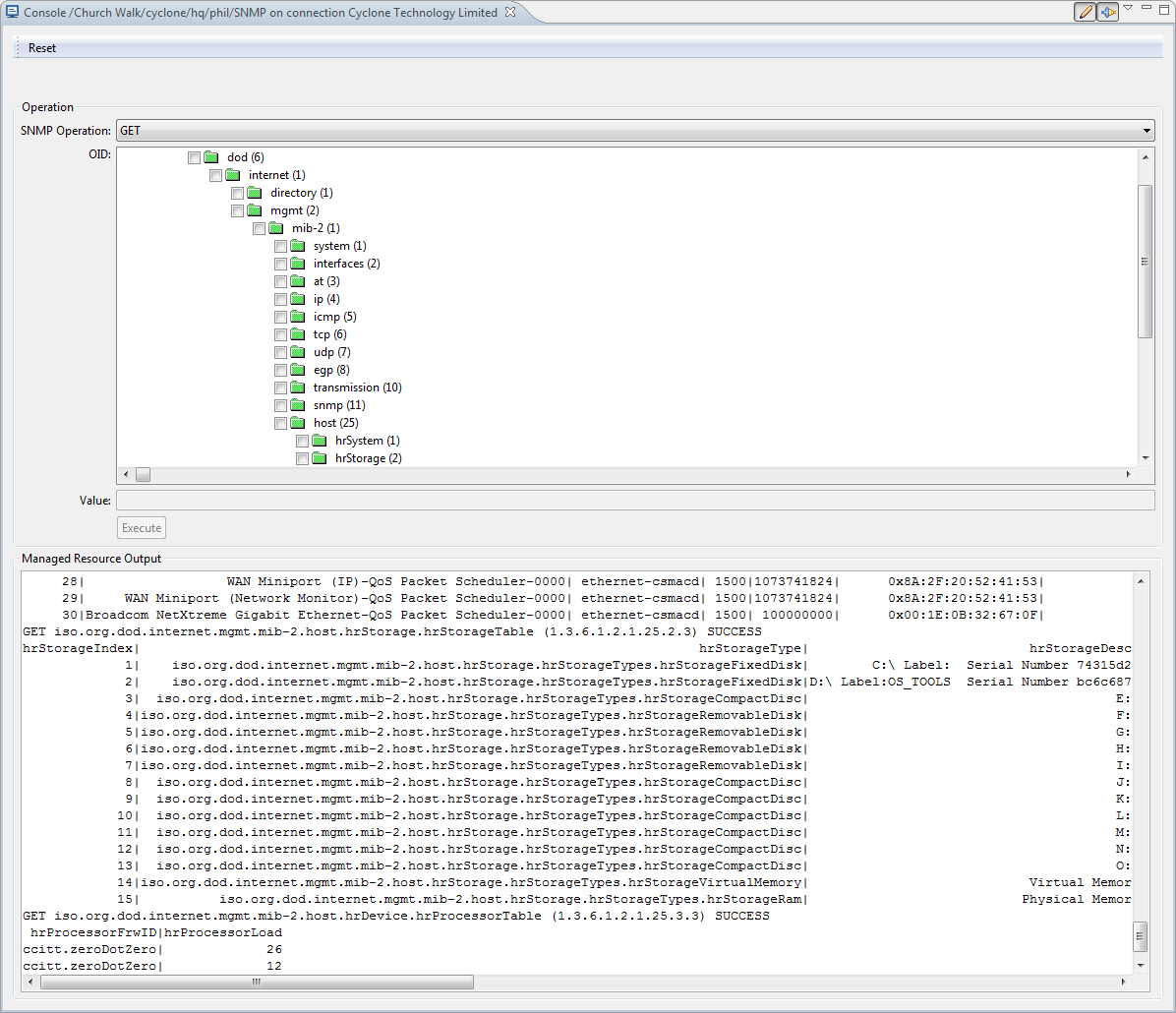
Task: Click the hrStorageTable GET SUCCESS line
Action: point(392,631)
